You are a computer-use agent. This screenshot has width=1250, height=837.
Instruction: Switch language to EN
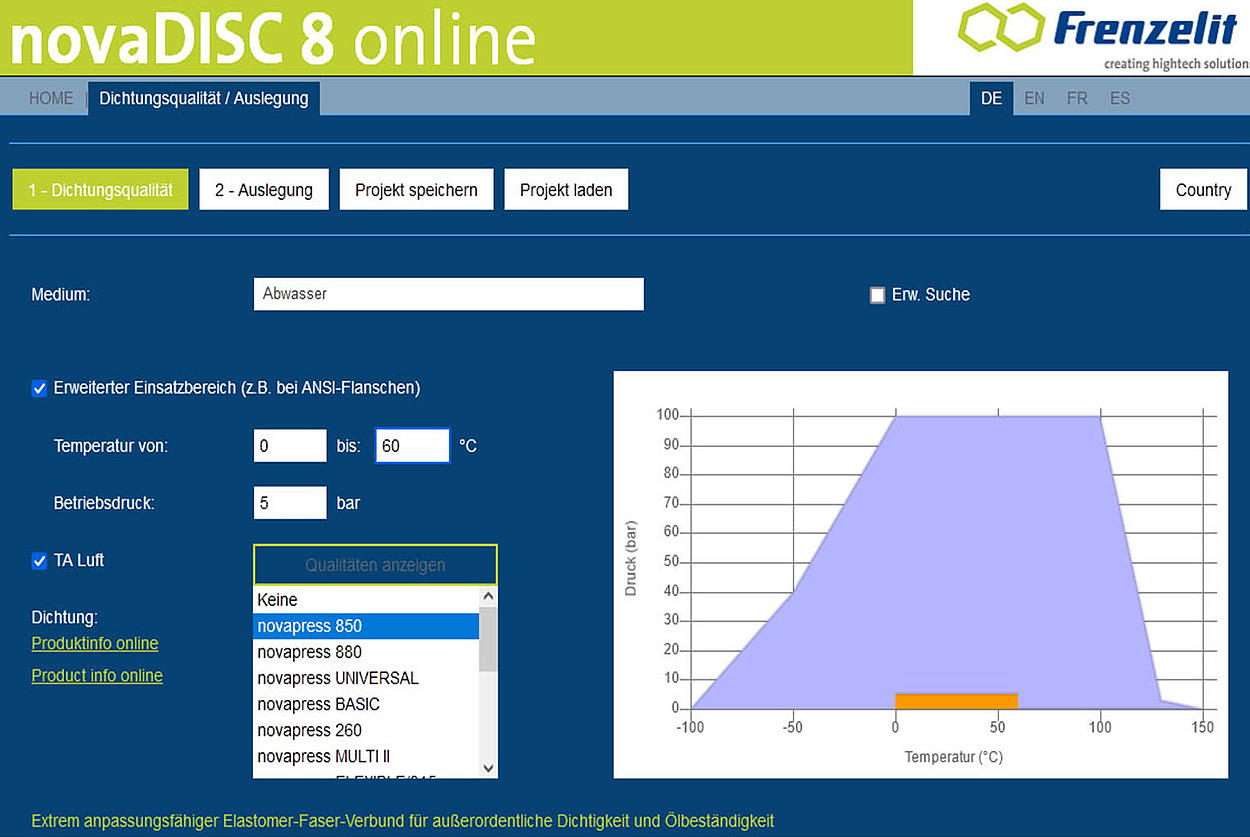coord(1035,98)
